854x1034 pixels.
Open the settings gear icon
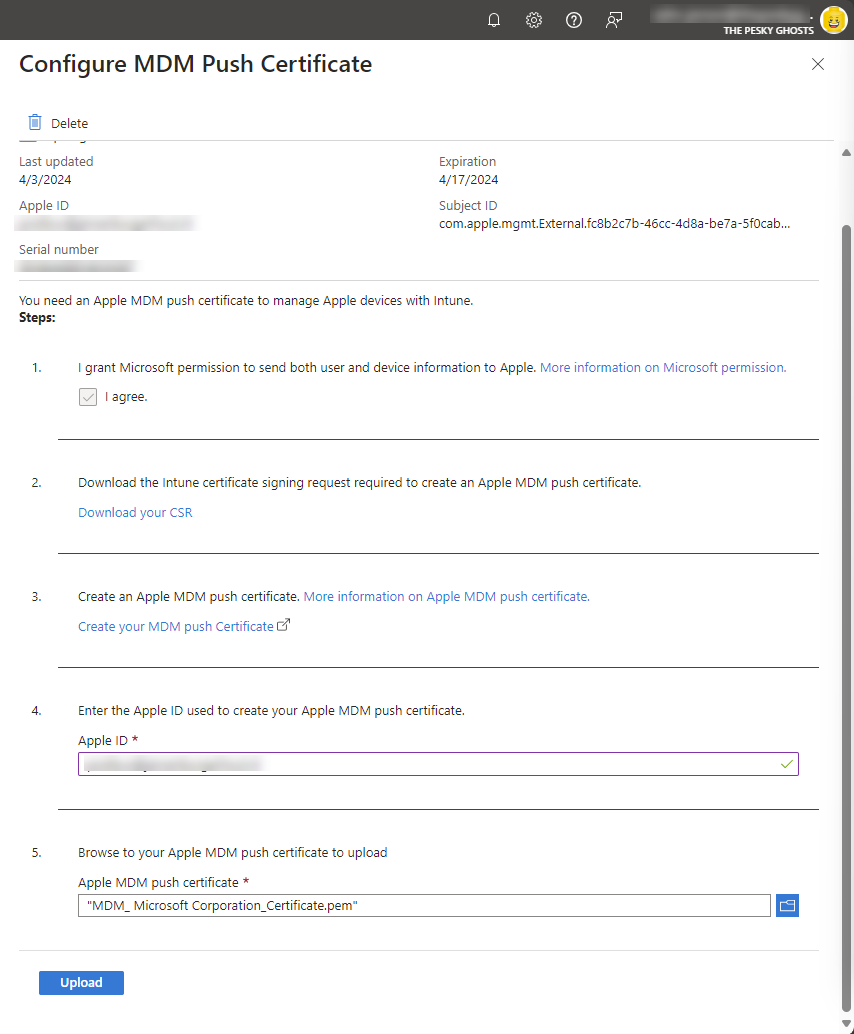[534, 20]
